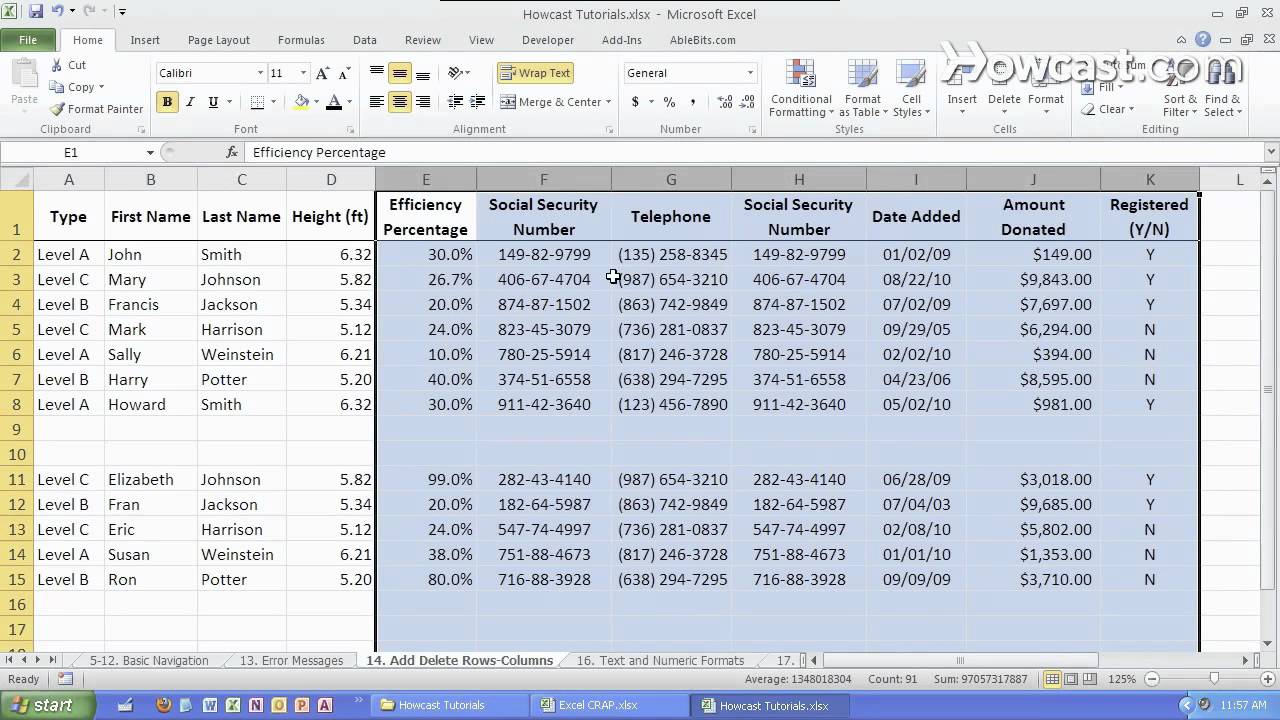Expand the Clear dropdown in Editing

point(1130,109)
